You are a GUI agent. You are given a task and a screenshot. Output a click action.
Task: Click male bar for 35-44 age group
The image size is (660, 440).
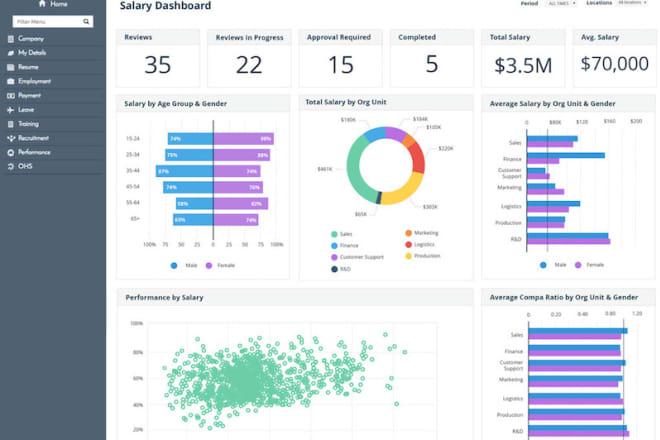click(184, 171)
